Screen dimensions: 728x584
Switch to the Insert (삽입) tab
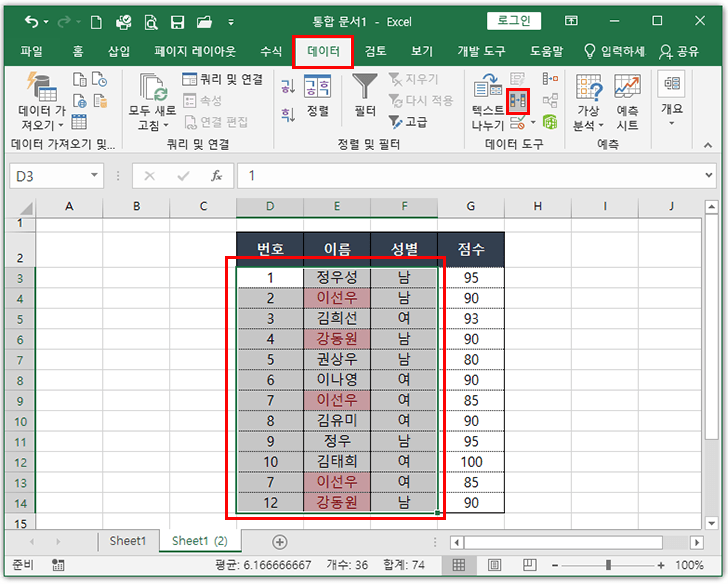point(119,51)
